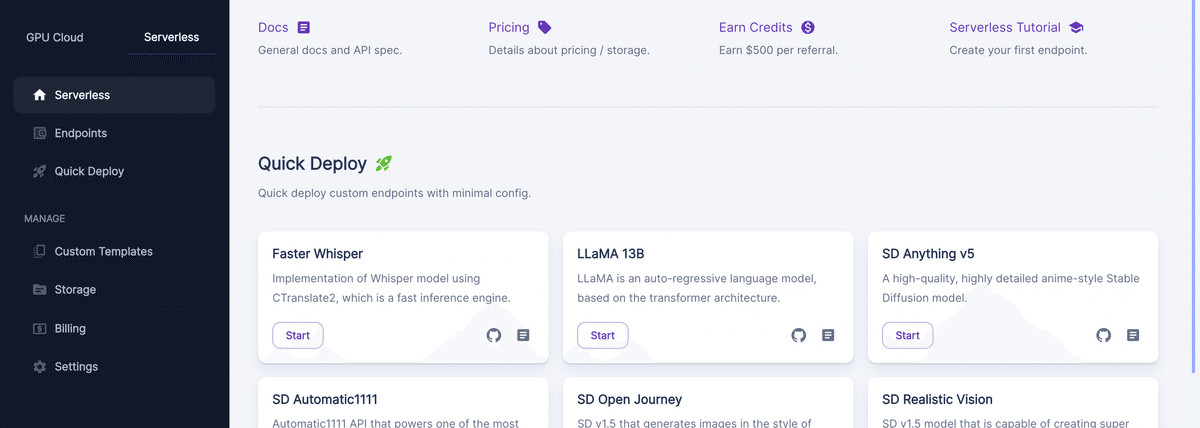Open Settings from the sidebar
Viewport: 1200px width, 428px height.
tap(76, 367)
